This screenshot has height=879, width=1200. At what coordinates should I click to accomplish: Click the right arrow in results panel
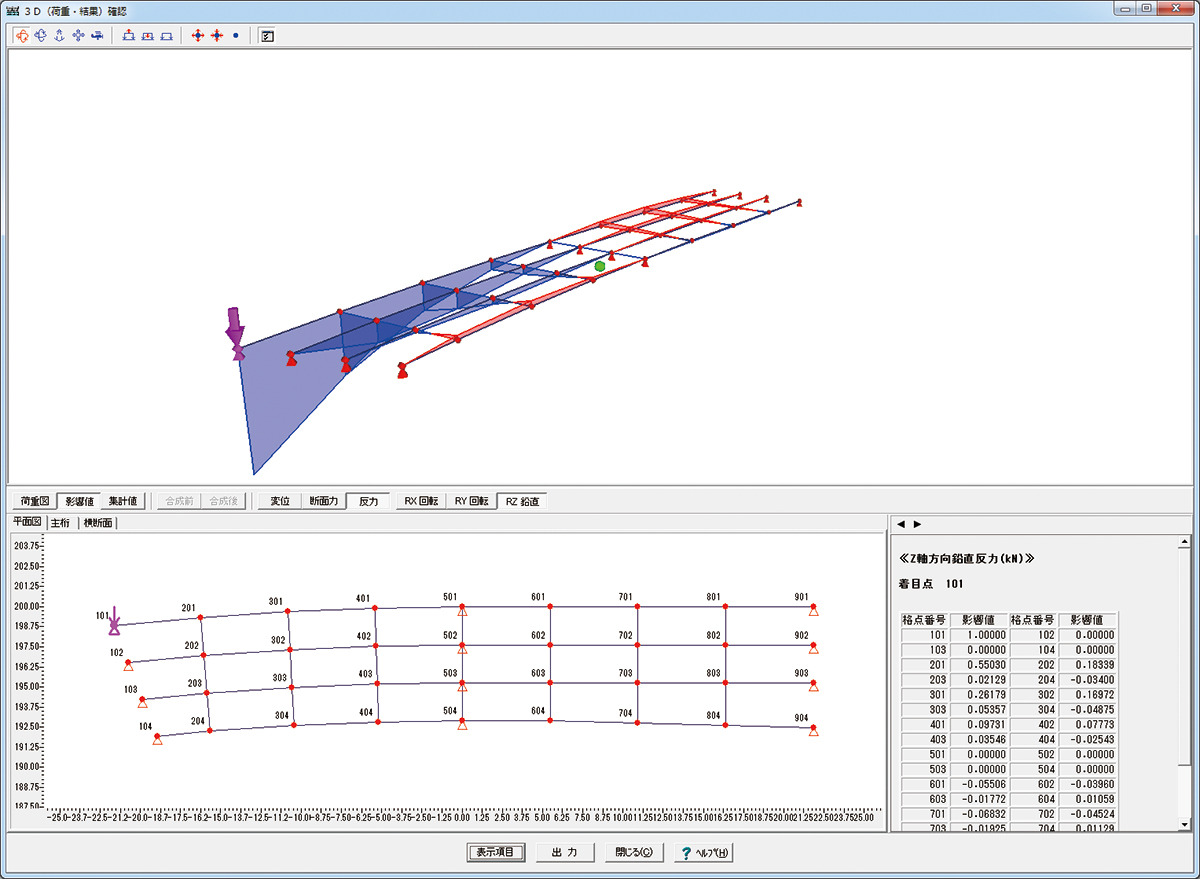pos(917,523)
